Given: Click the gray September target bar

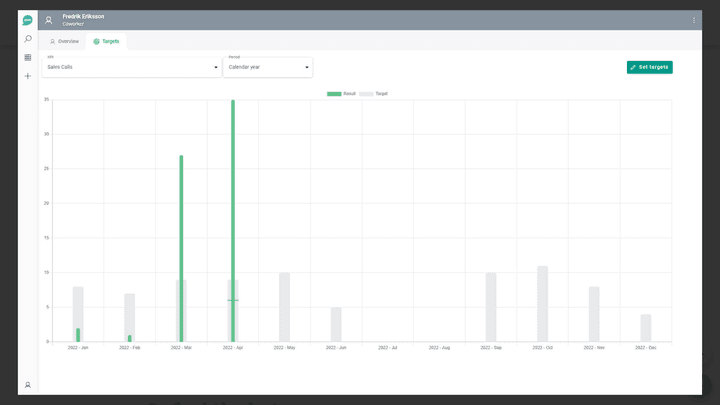Looking at the screenshot, I should pos(491,307).
